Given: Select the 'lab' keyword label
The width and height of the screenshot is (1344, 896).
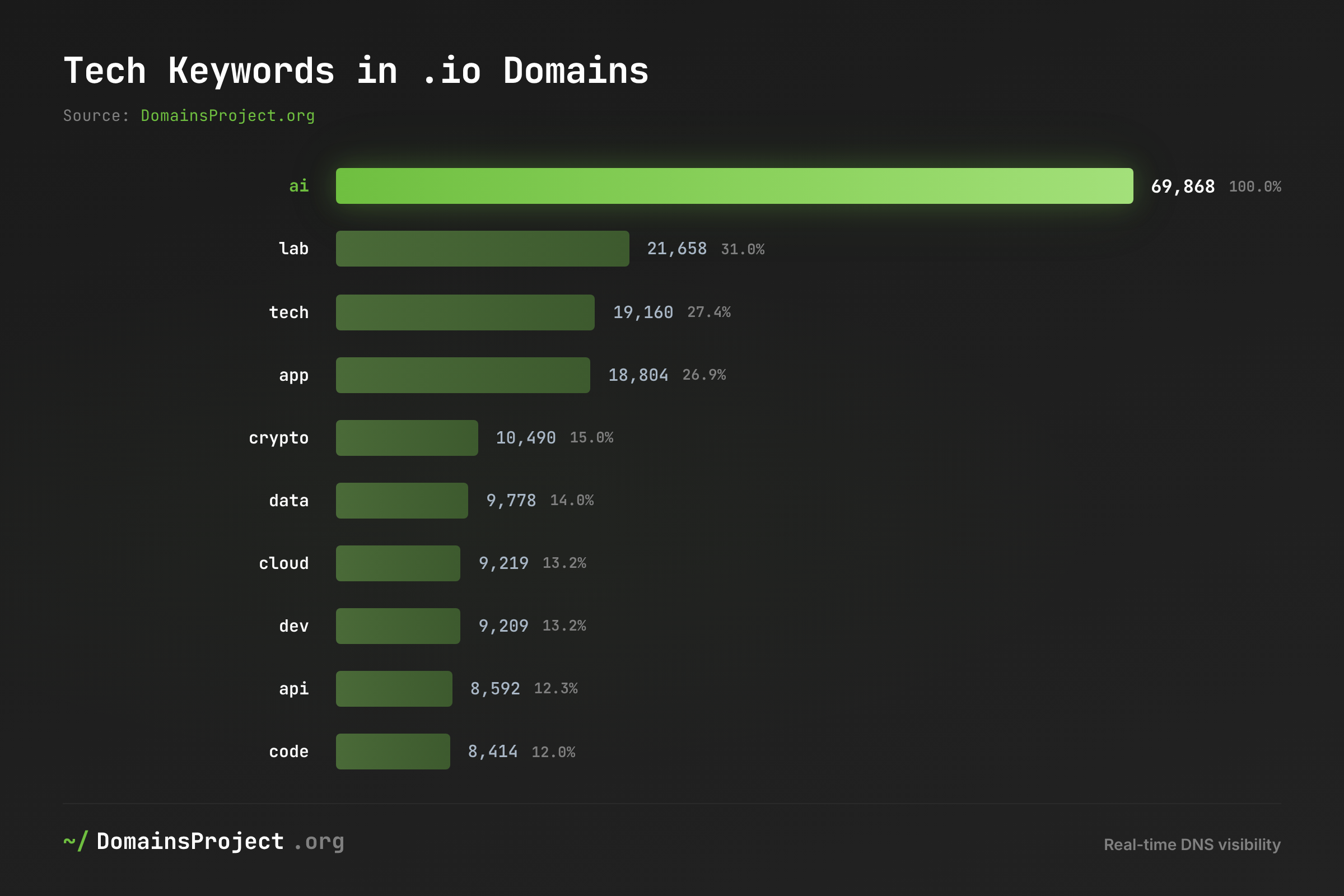Looking at the screenshot, I should pos(293,249).
